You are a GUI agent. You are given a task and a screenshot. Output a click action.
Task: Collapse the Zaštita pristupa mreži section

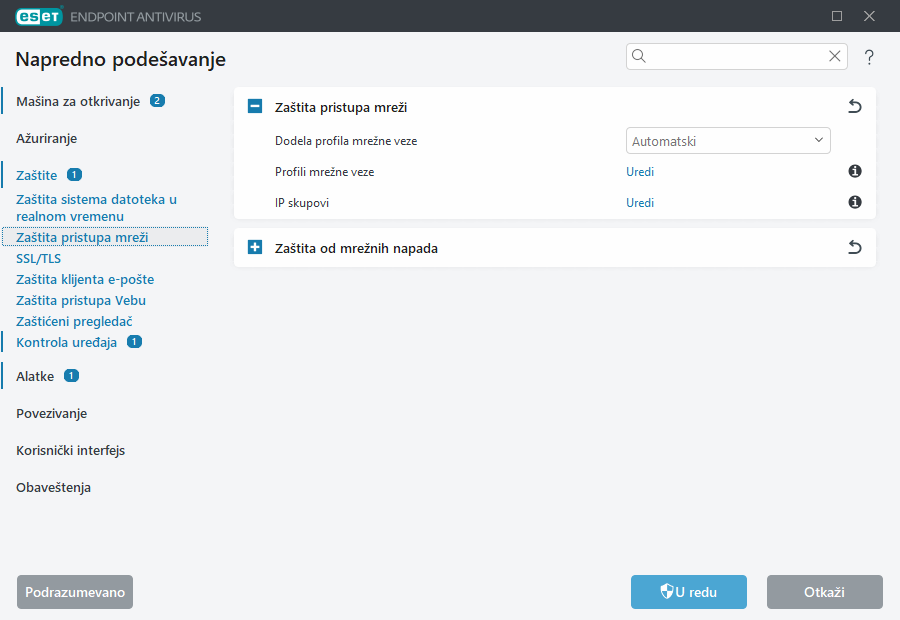coord(255,106)
